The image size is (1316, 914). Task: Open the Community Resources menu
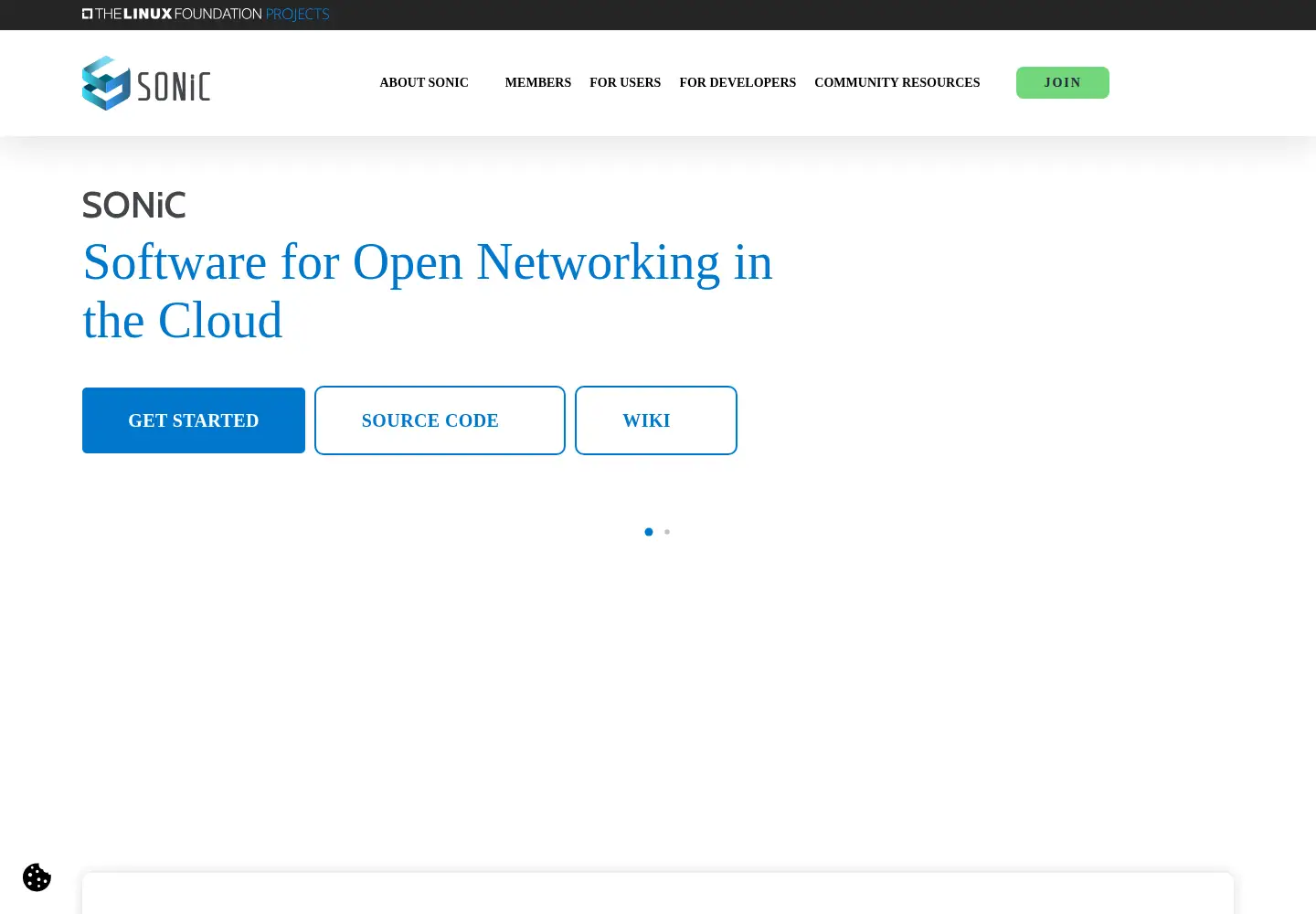pyautogui.click(x=897, y=82)
